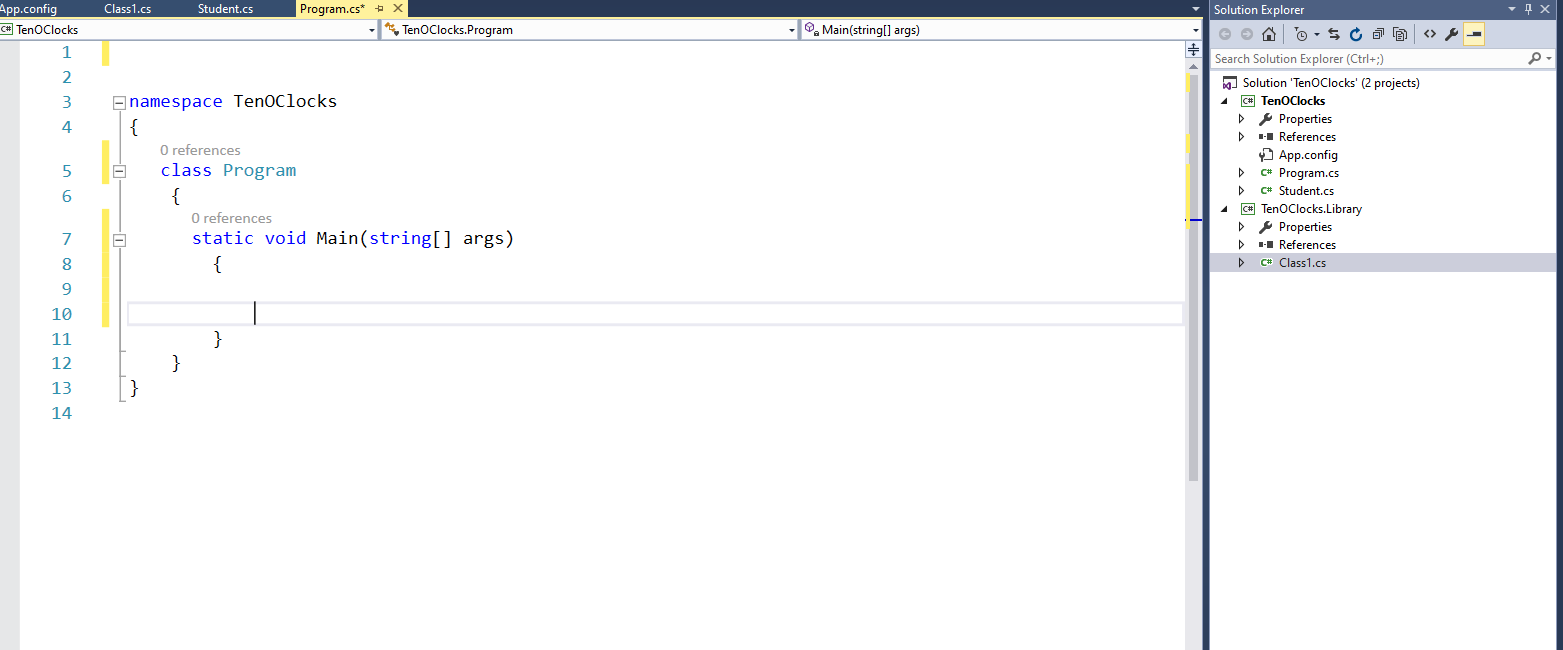Open View Code from Solution Explorer toolbar

(x=1429, y=33)
